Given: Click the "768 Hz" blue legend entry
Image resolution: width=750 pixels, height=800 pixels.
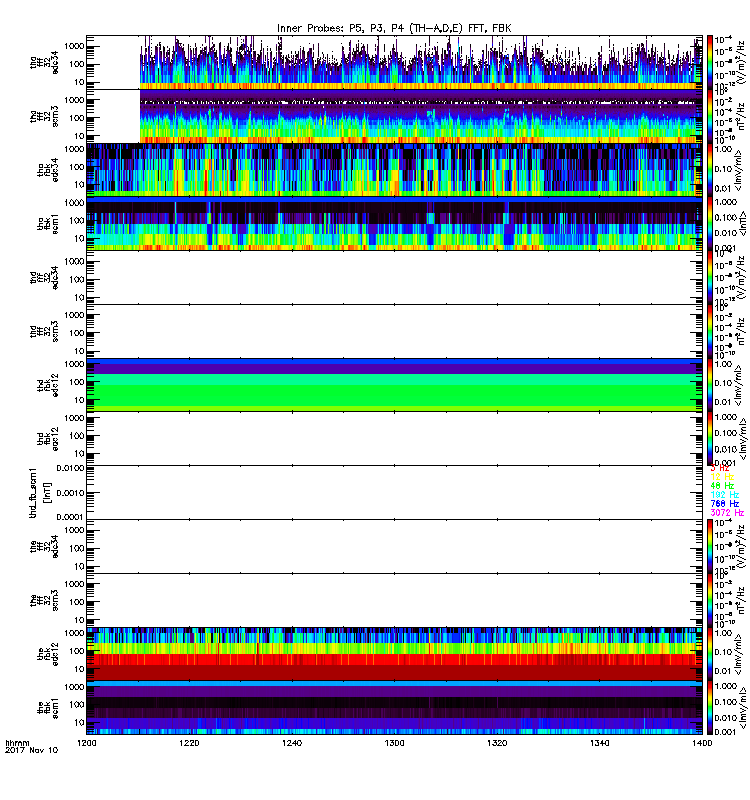Looking at the screenshot, I should point(724,504).
